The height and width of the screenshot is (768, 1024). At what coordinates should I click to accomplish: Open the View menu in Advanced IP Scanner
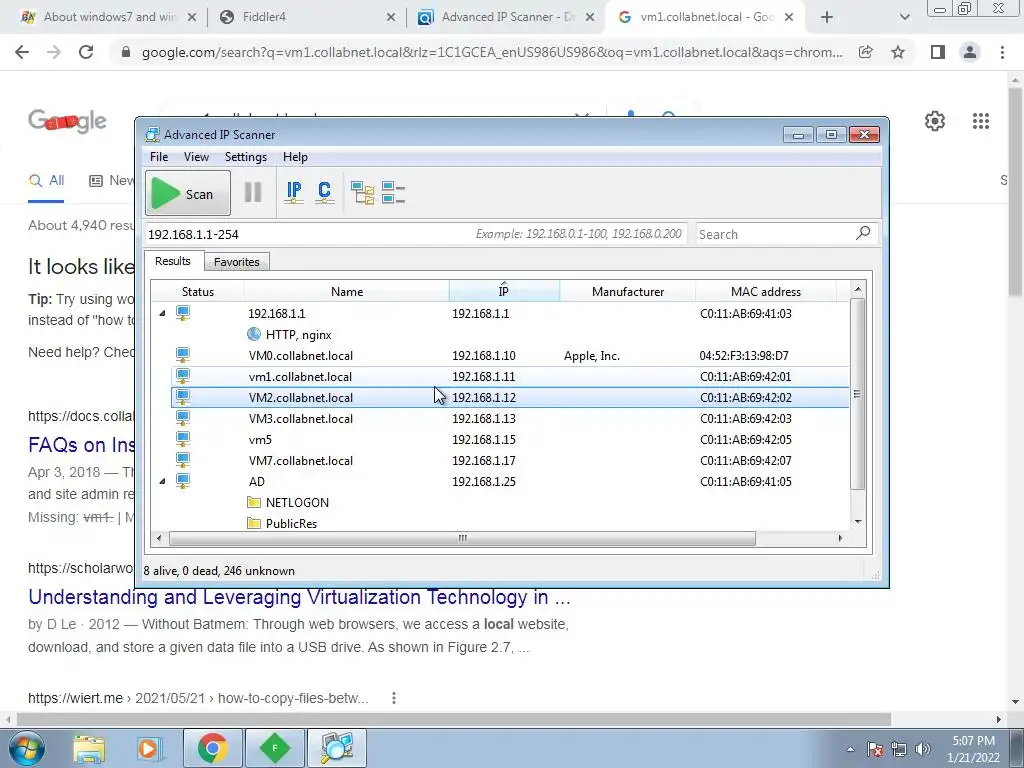pos(196,157)
